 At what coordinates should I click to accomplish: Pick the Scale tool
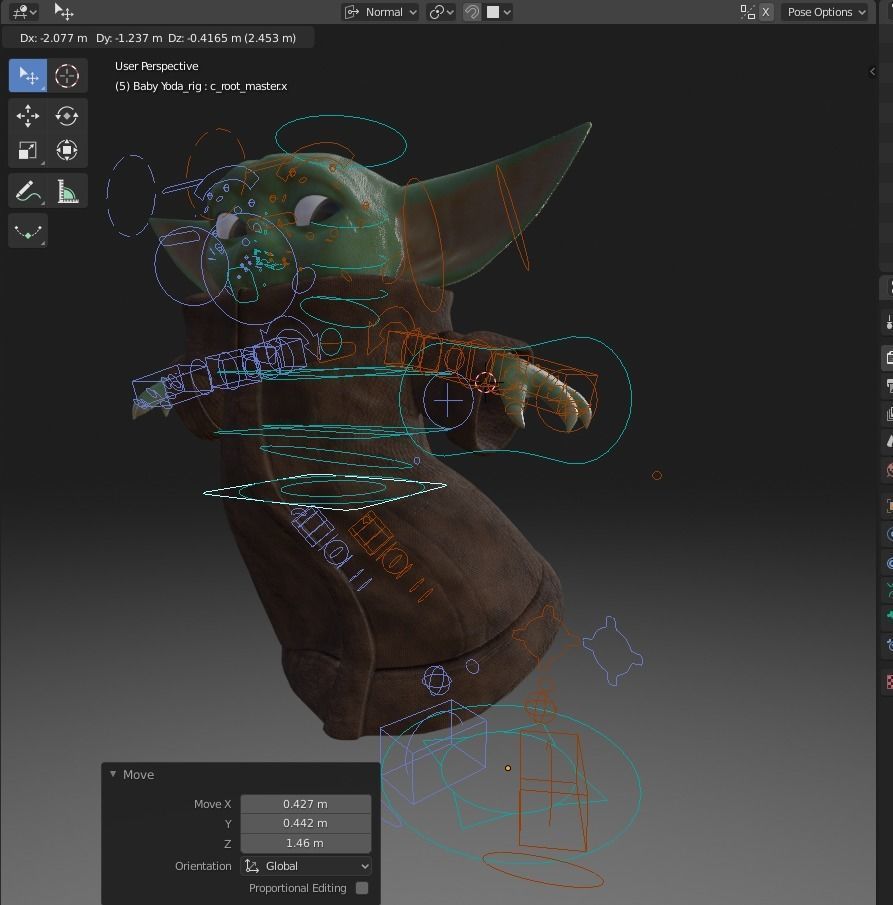28,151
